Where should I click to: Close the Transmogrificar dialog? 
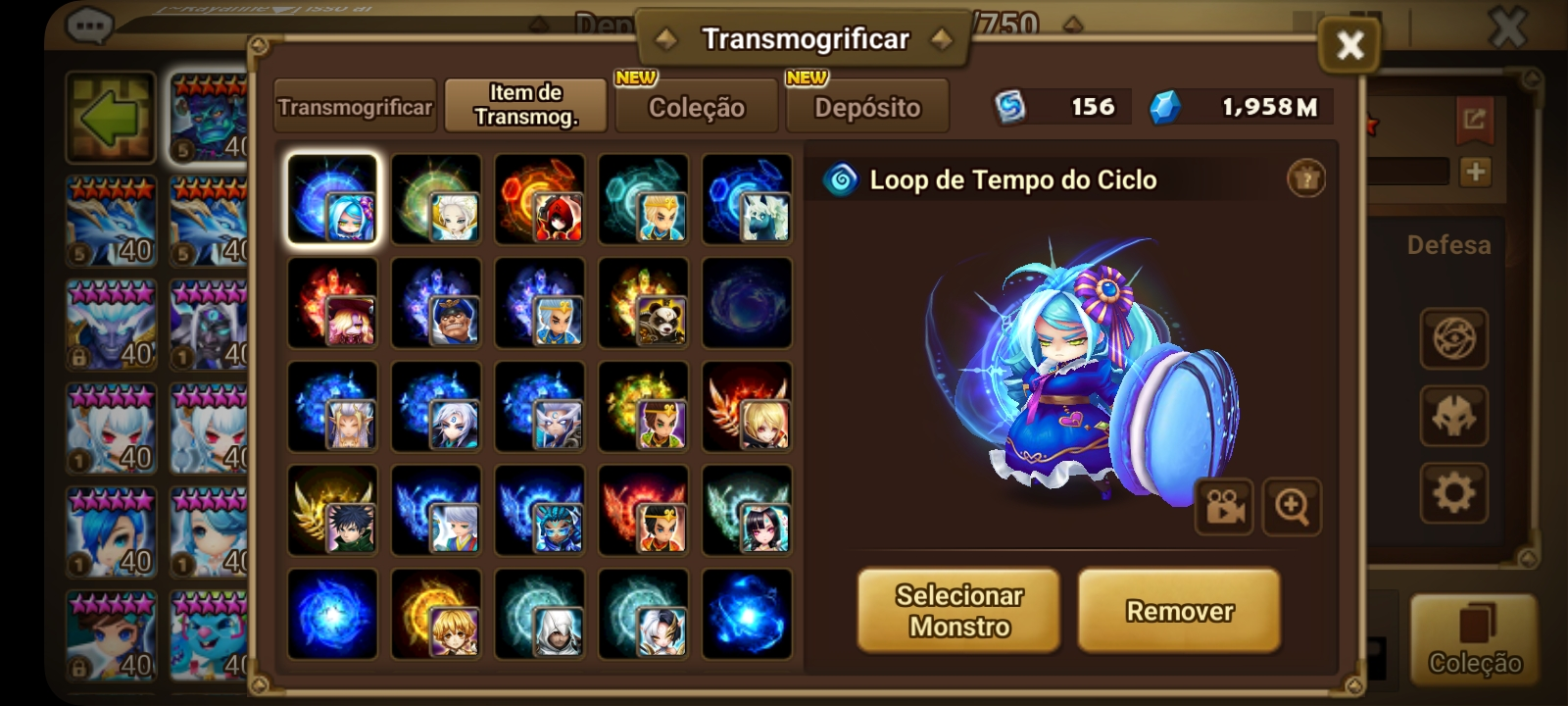pyautogui.click(x=1349, y=45)
